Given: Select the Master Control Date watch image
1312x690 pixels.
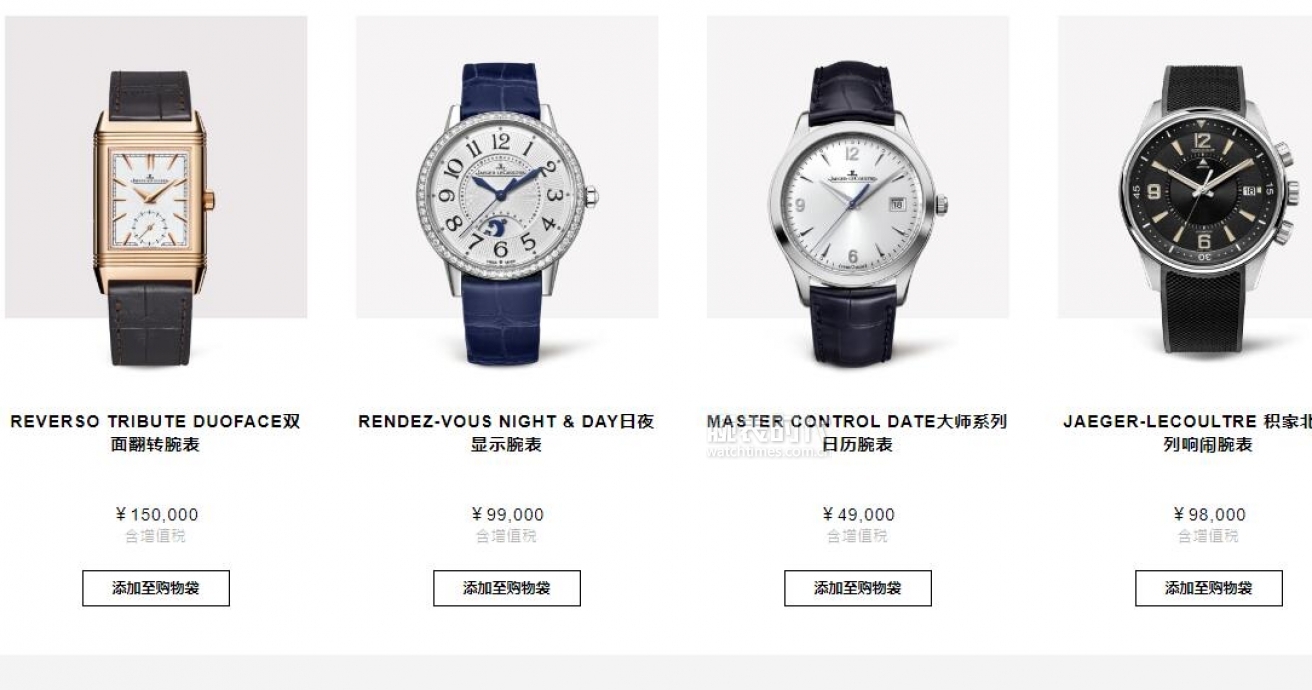Looking at the screenshot, I should click(858, 192).
